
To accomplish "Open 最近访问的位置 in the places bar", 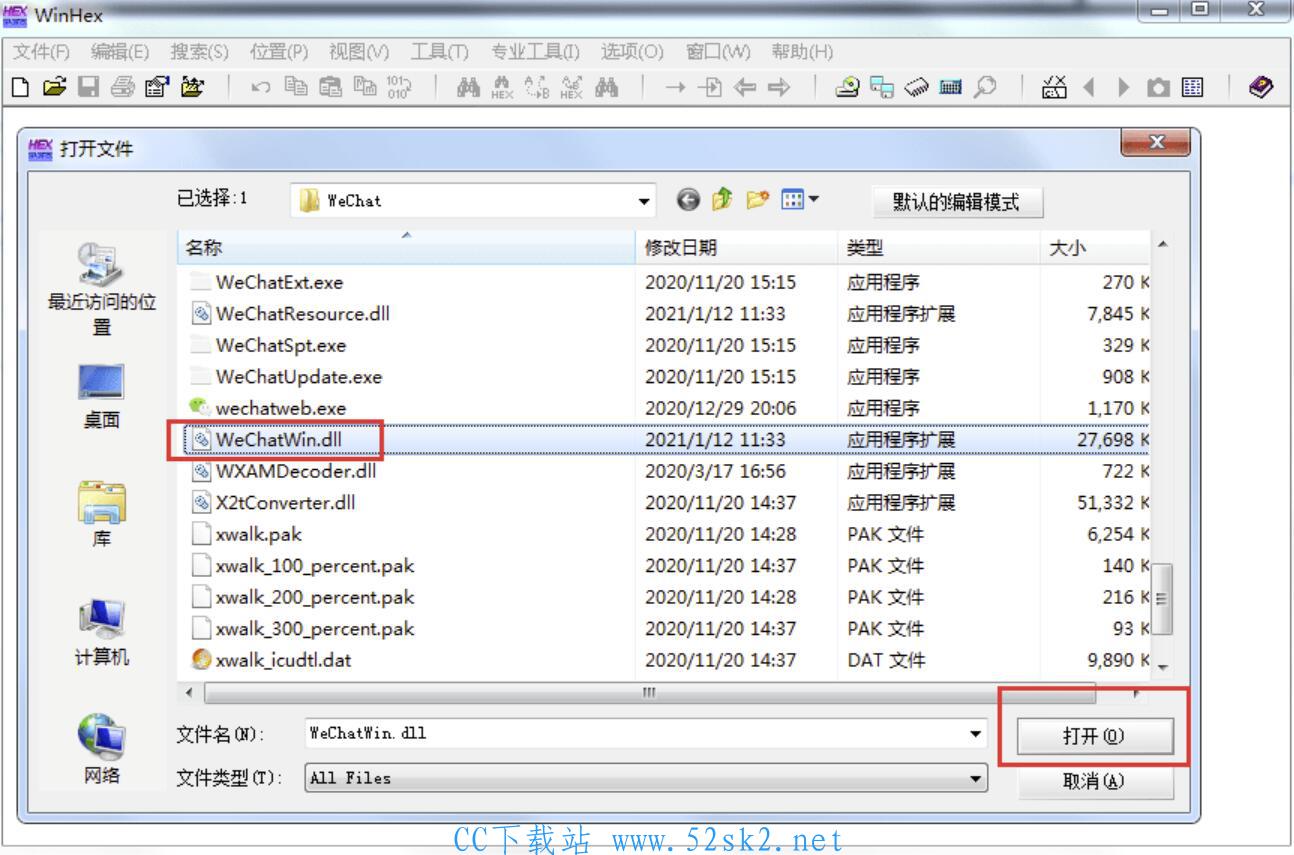I will (x=101, y=289).
